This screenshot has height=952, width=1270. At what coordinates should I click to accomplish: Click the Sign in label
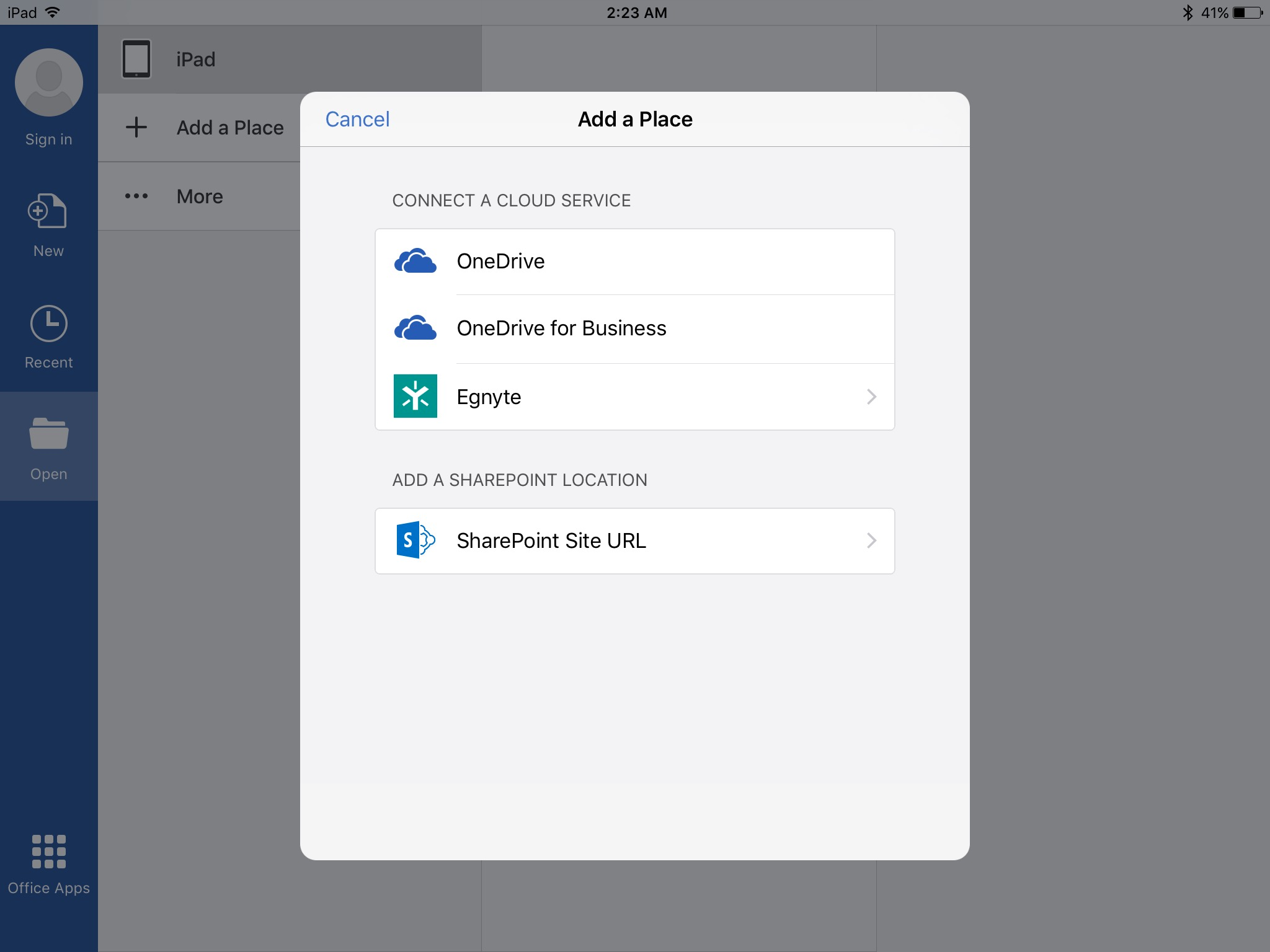tap(49, 139)
